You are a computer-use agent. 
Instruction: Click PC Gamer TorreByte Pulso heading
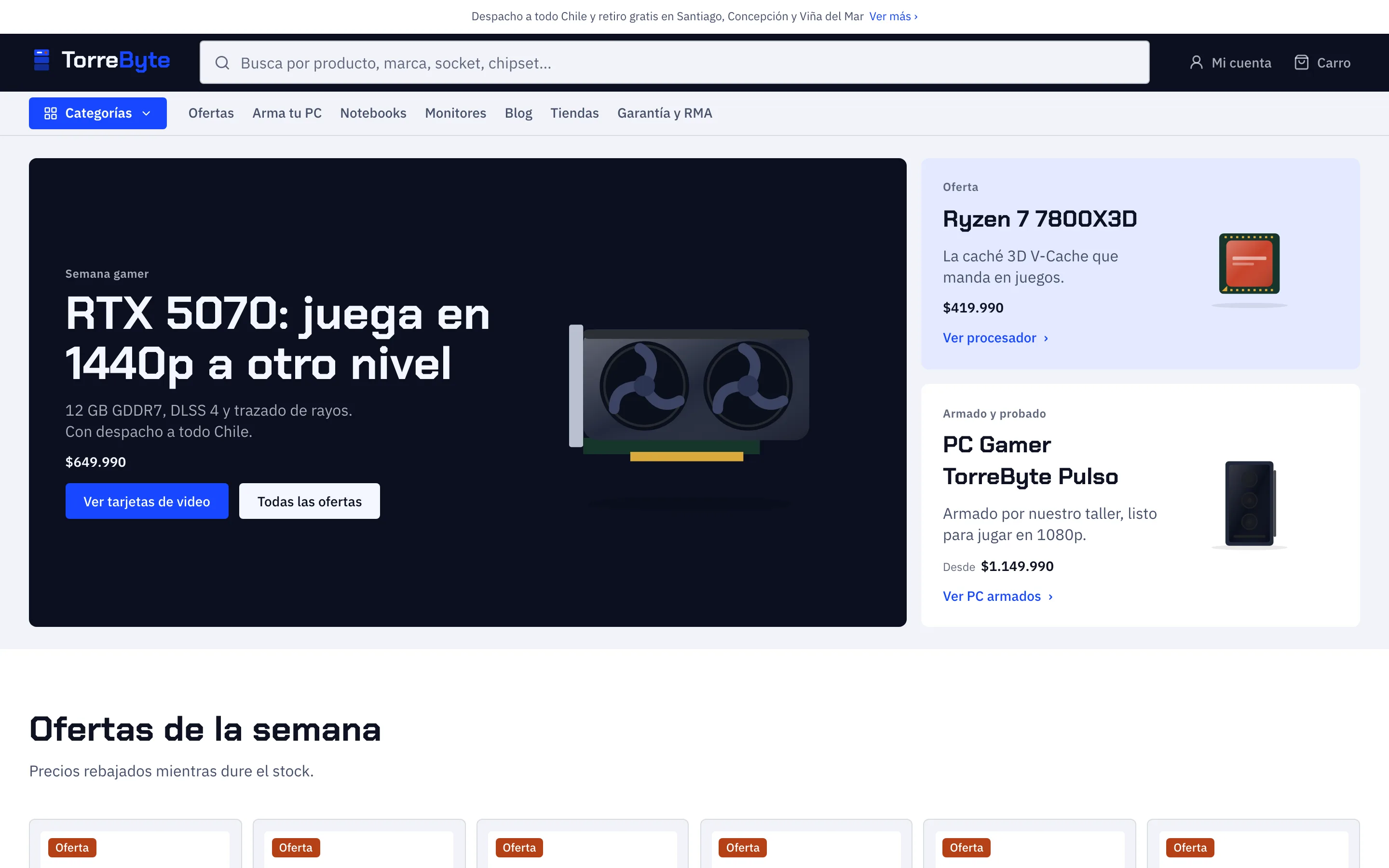1030,461
